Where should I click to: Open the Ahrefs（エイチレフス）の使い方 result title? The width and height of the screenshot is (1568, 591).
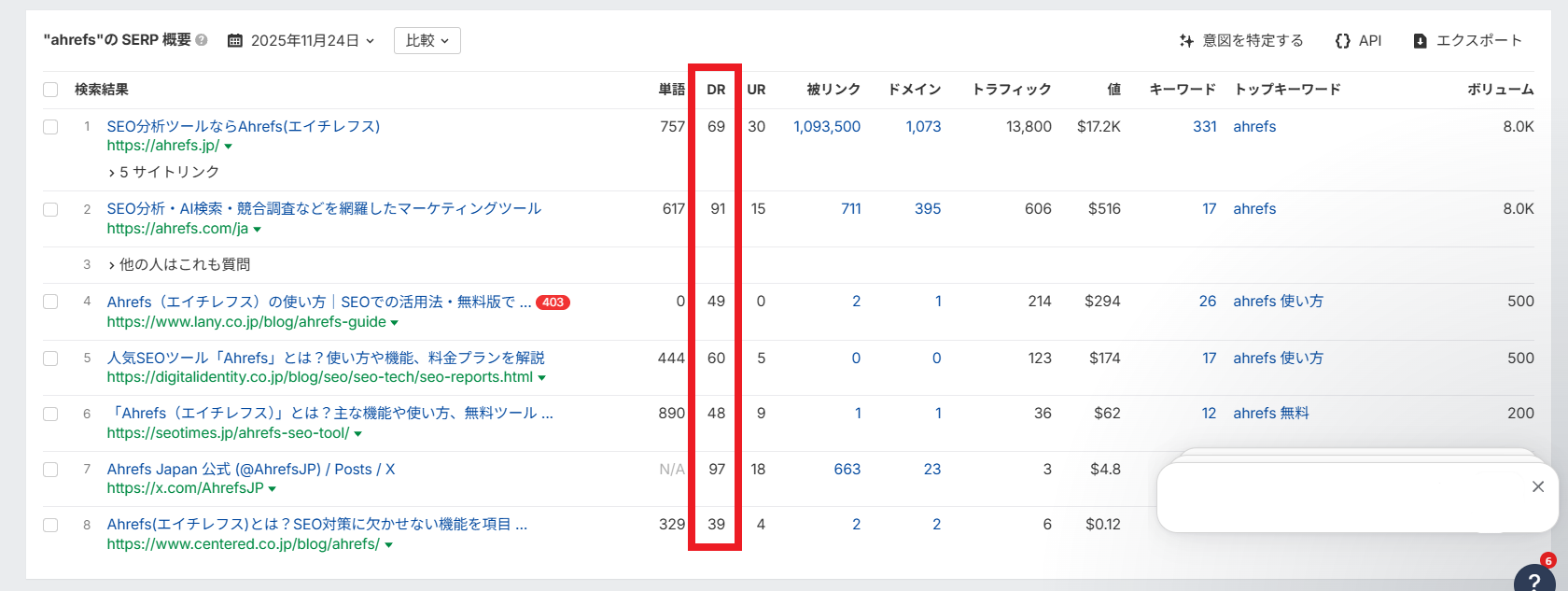[x=319, y=302]
